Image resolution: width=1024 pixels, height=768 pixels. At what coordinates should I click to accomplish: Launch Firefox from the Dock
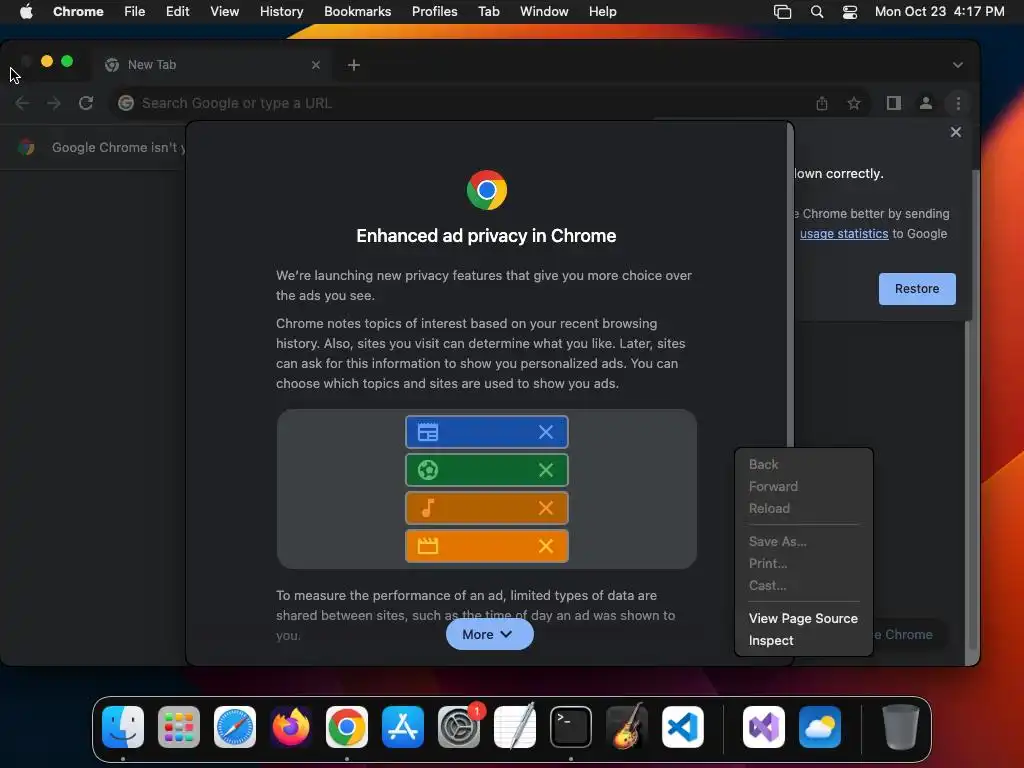pos(291,727)
